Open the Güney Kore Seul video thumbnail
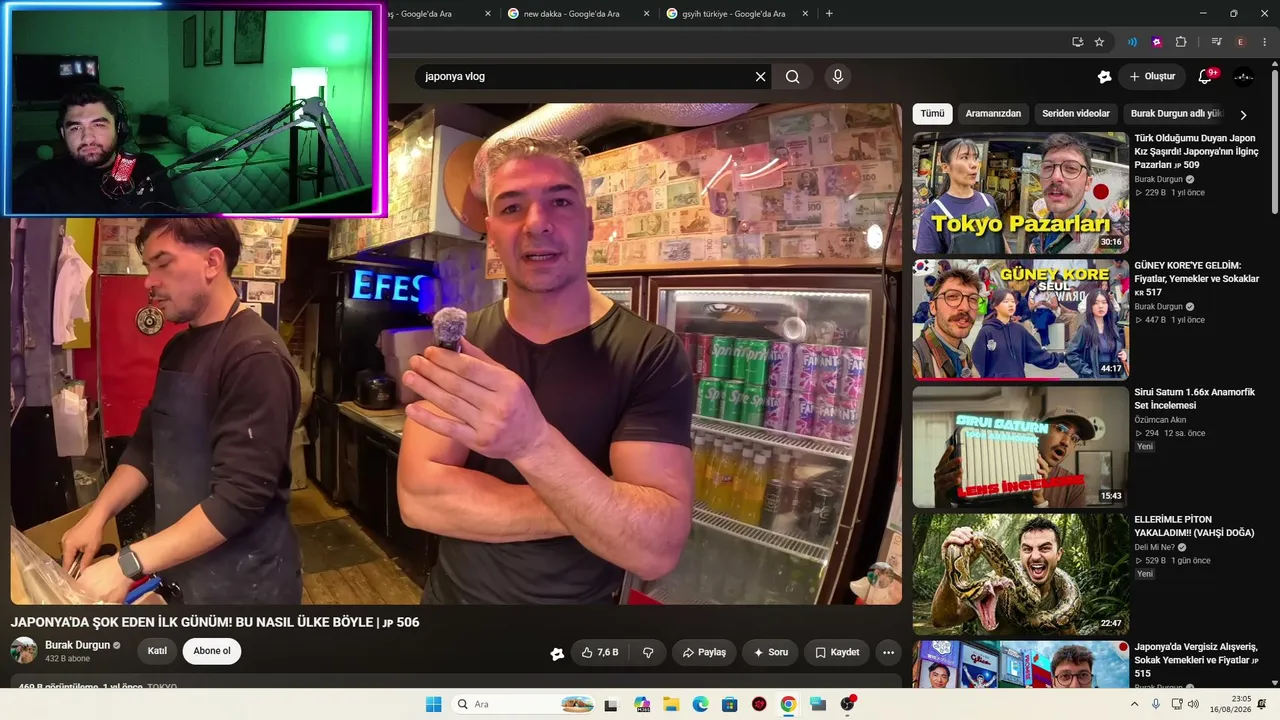 point(1020,320)
